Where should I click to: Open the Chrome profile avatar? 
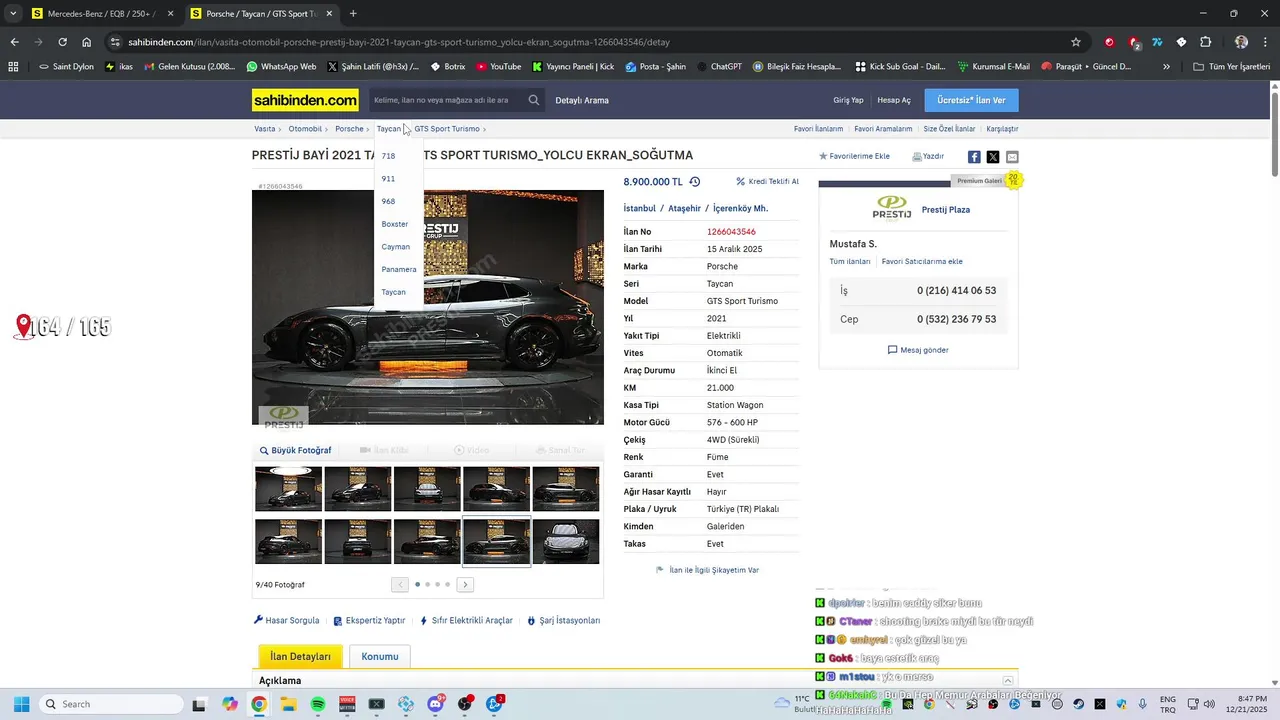[x=1241, y=42]
